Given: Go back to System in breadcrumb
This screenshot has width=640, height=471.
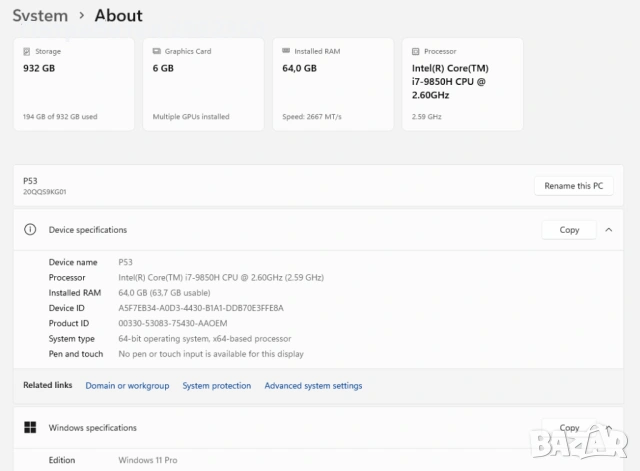Looking at the screenshot, I should tap(41, 16).
